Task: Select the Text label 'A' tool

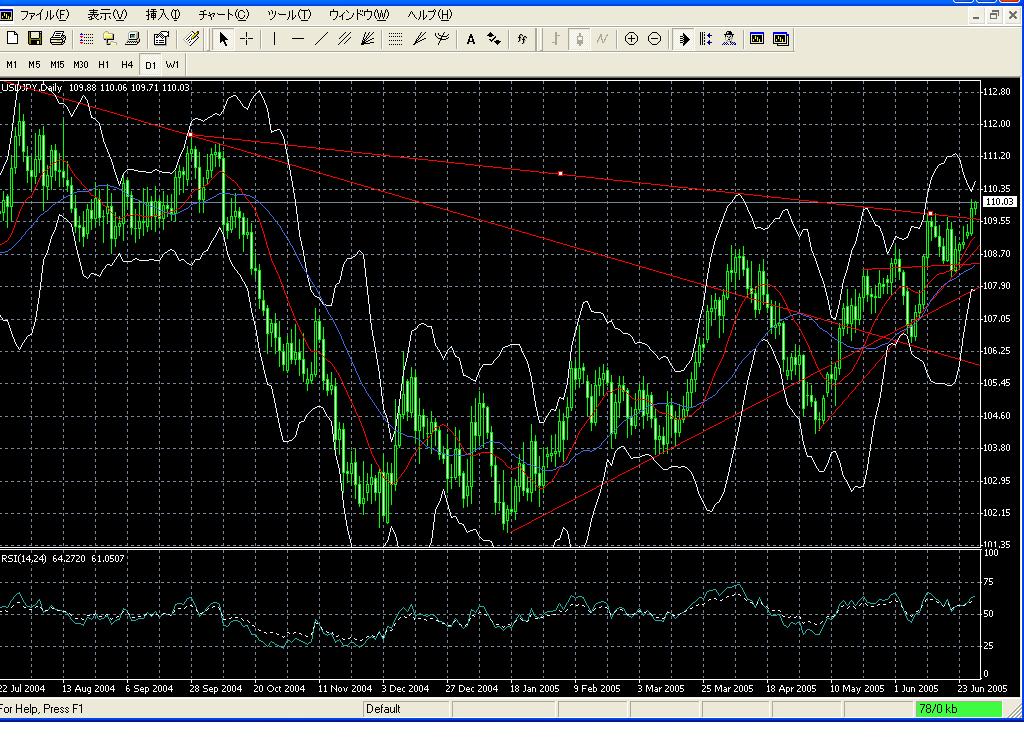Action: (471, 39)
